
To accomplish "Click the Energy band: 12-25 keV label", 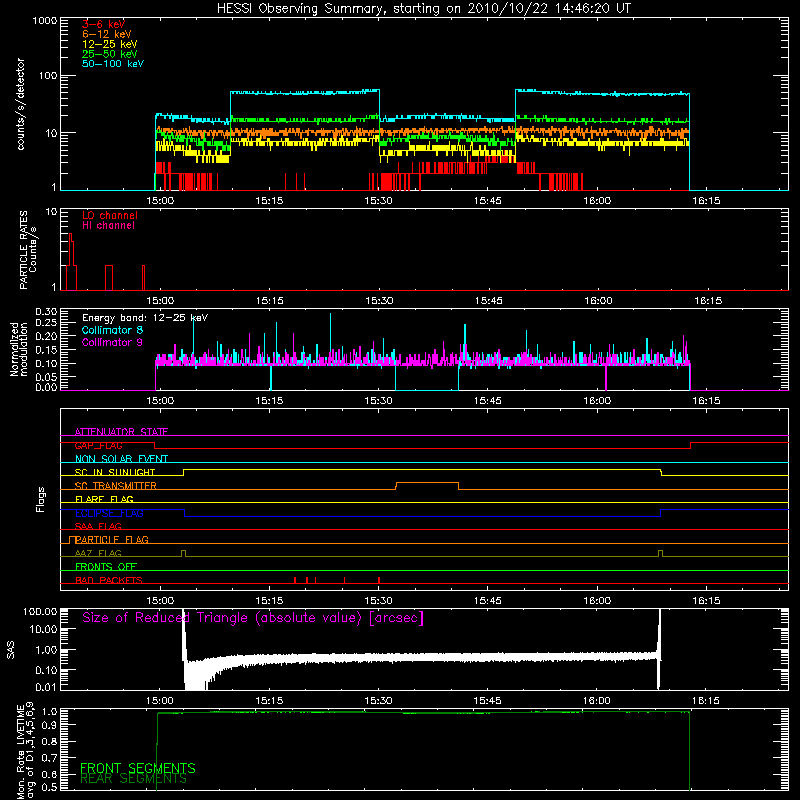I will tap(145, 318).
